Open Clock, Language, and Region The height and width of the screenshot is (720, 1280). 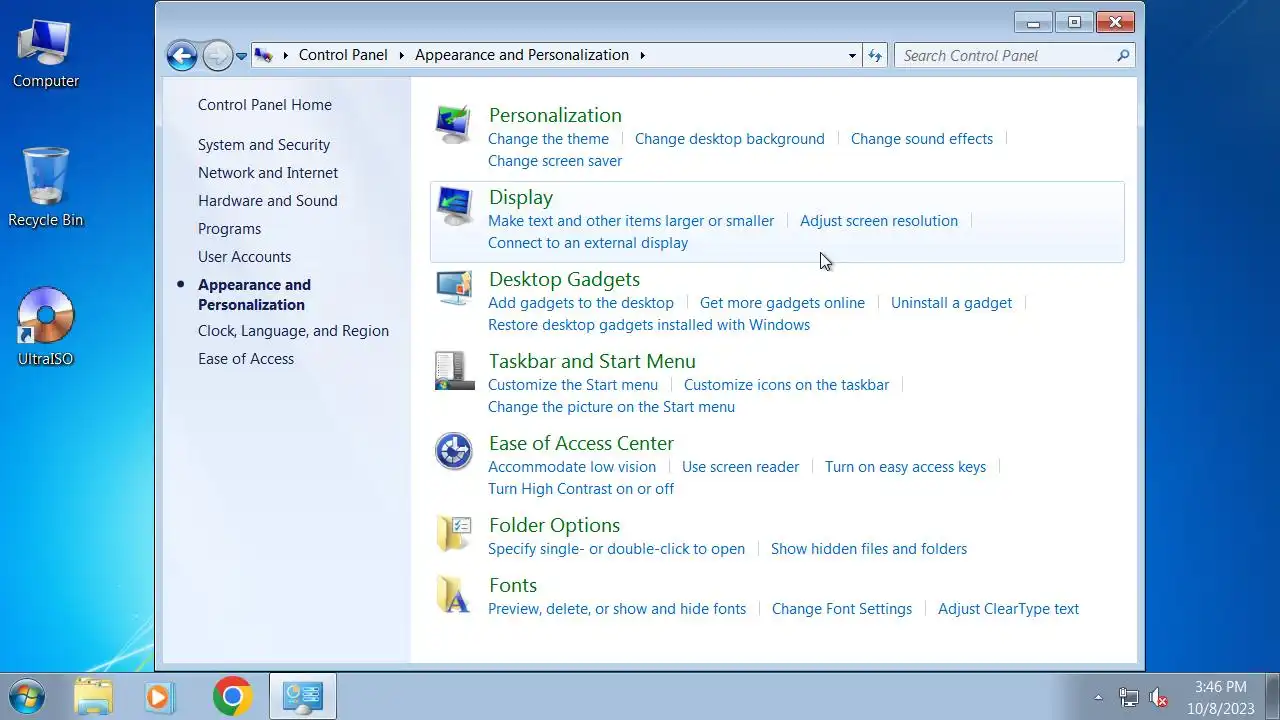pos(293,331)
